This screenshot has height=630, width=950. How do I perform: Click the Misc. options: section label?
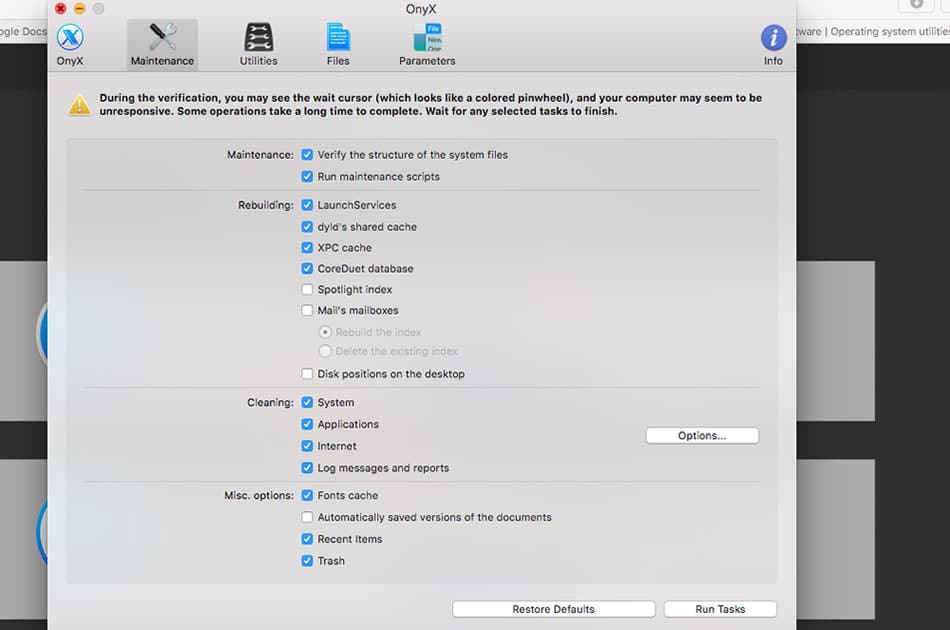[259, 496]
